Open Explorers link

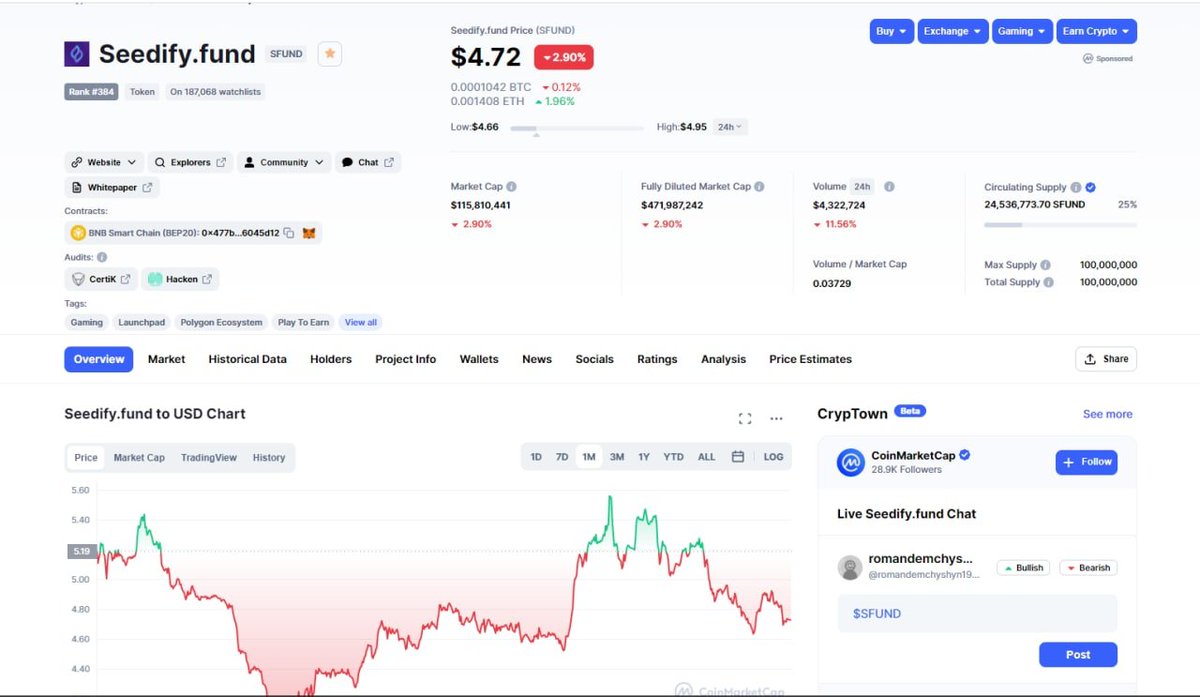click(x=190, y=162)
